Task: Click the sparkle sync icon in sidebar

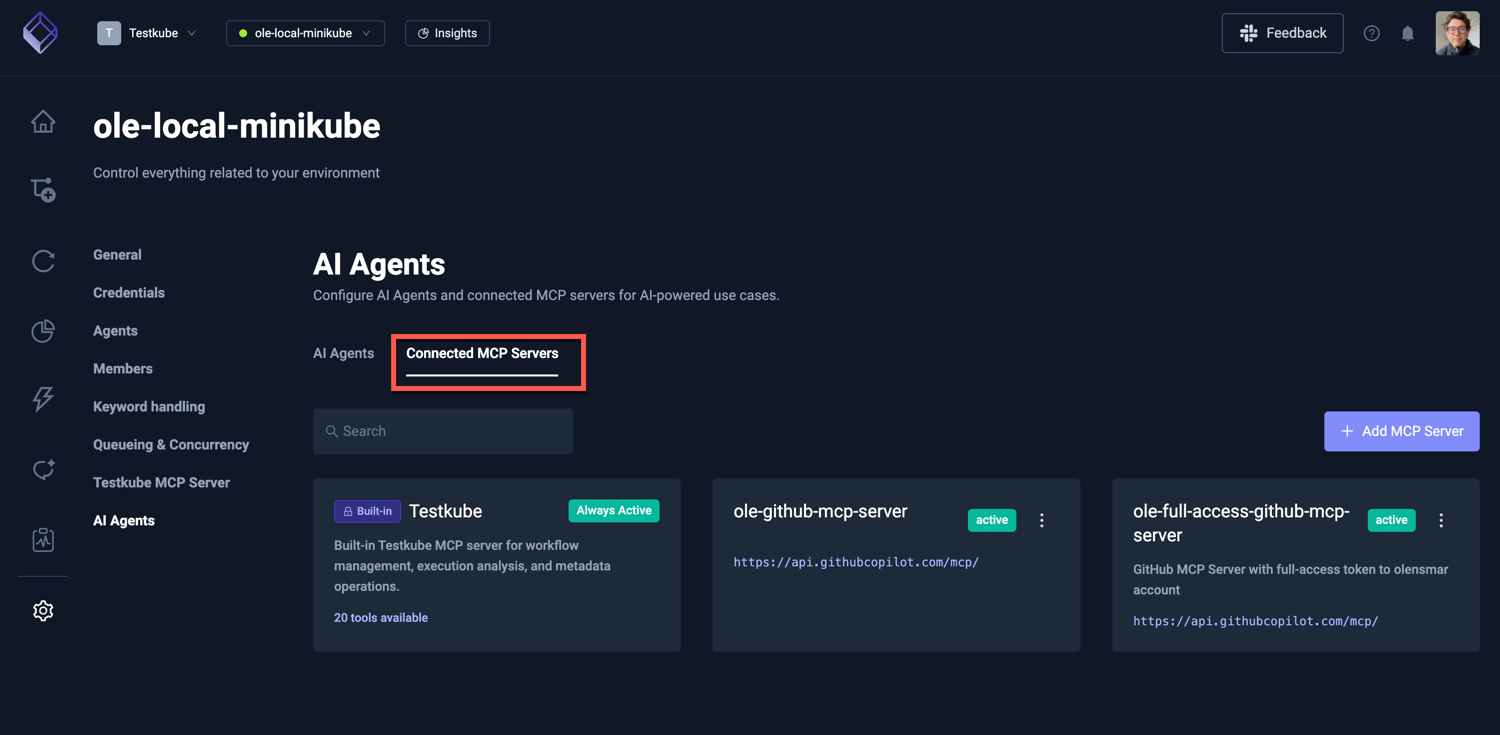Action: (43, 469)
